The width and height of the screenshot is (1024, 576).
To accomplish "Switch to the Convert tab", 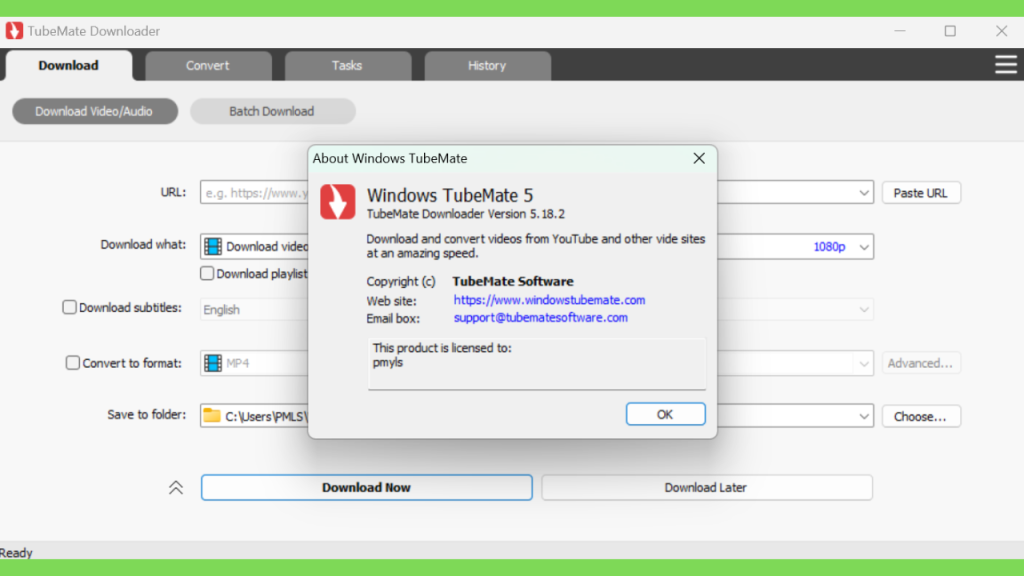I will pyautogui.click(x=208, y=65).
